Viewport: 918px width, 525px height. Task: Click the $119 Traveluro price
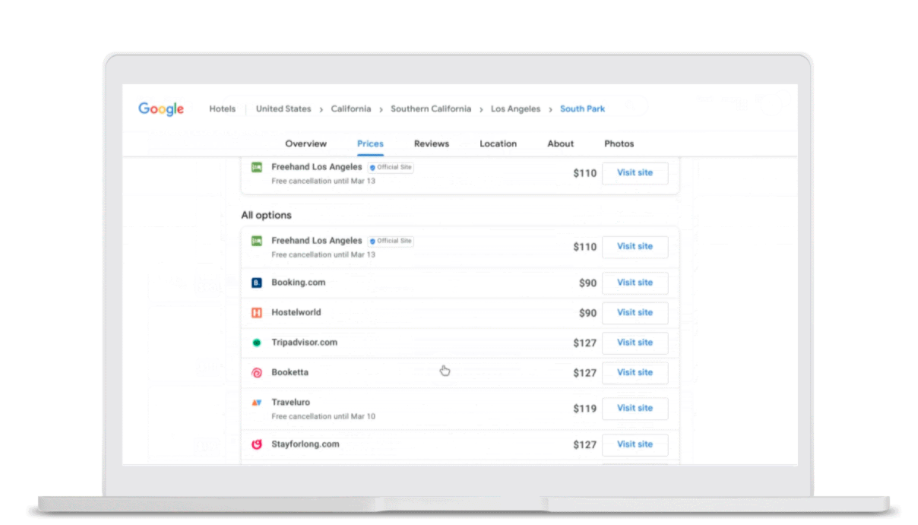(585, 409)
